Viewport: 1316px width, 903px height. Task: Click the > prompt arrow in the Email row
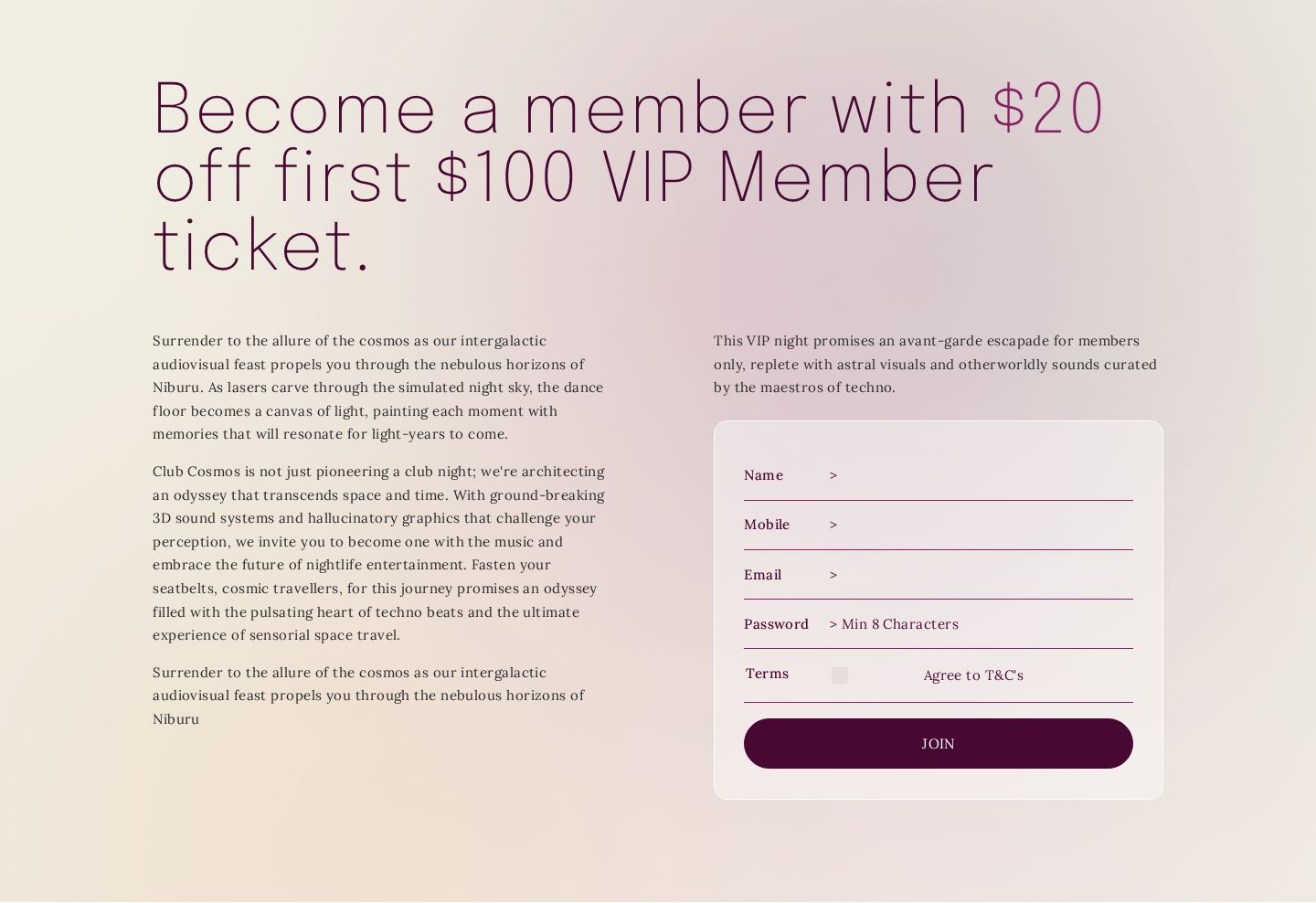tap(833, 575)
